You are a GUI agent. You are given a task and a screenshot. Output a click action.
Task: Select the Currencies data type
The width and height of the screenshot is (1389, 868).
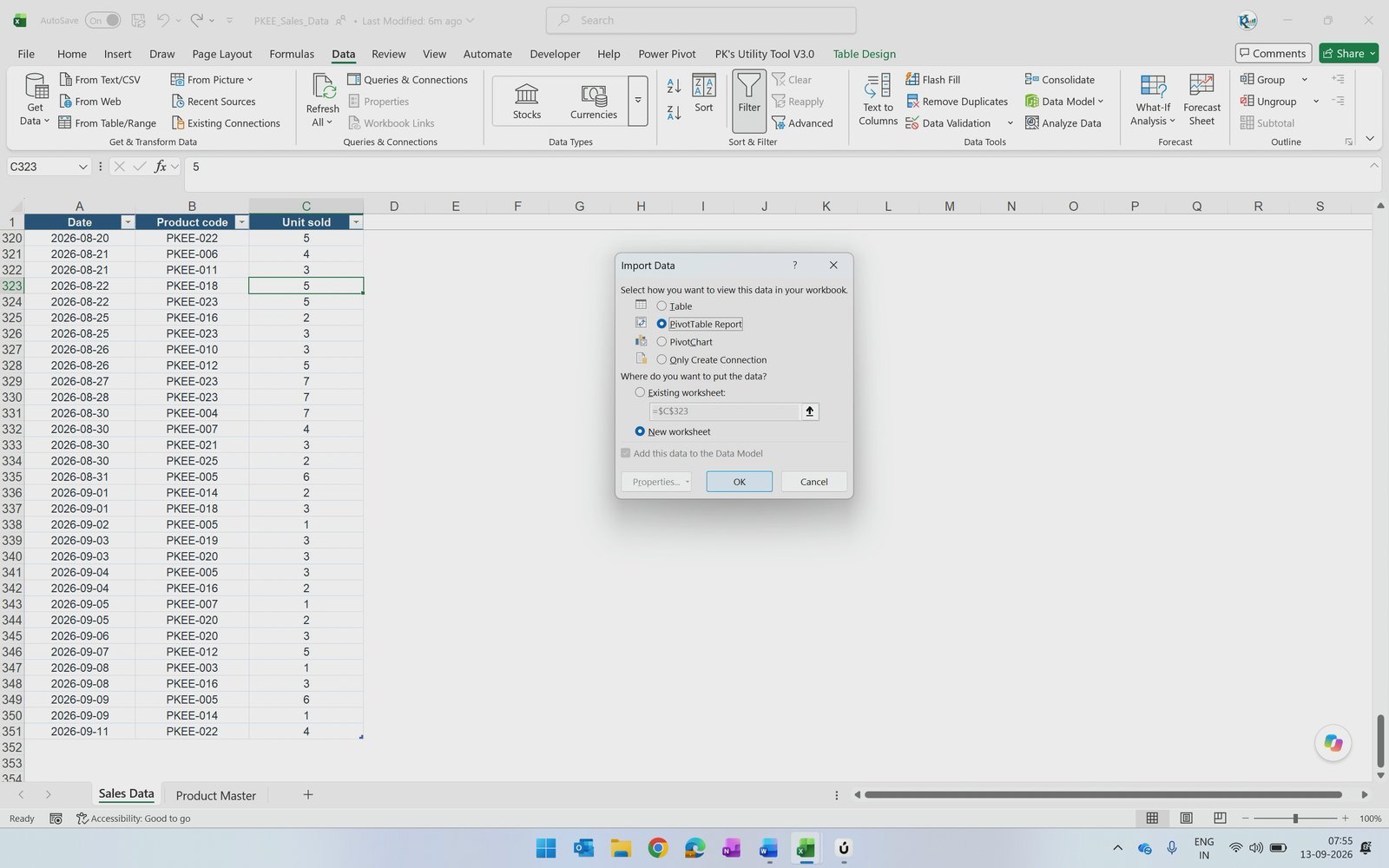coord(594,101)
